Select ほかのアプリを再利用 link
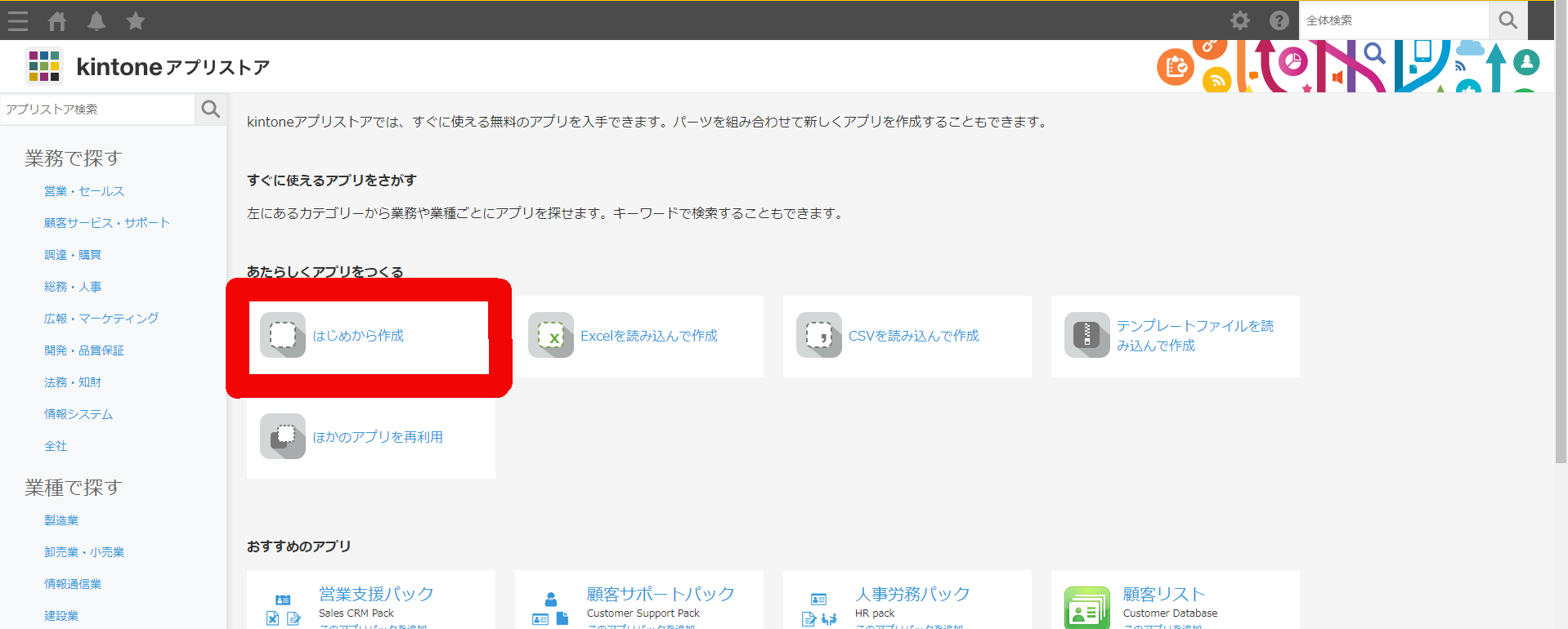 (378, 437)
